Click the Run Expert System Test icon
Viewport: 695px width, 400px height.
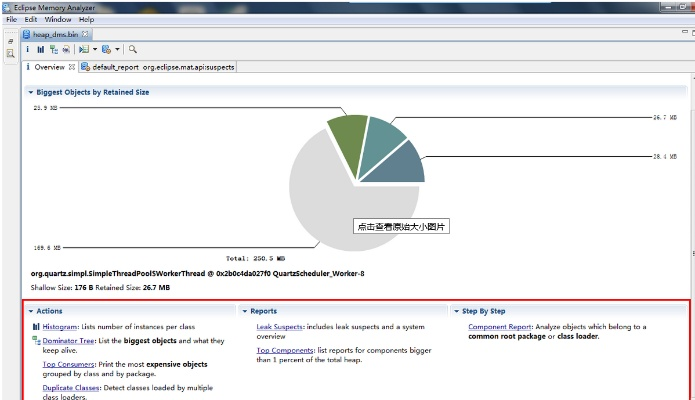(83, 49)
